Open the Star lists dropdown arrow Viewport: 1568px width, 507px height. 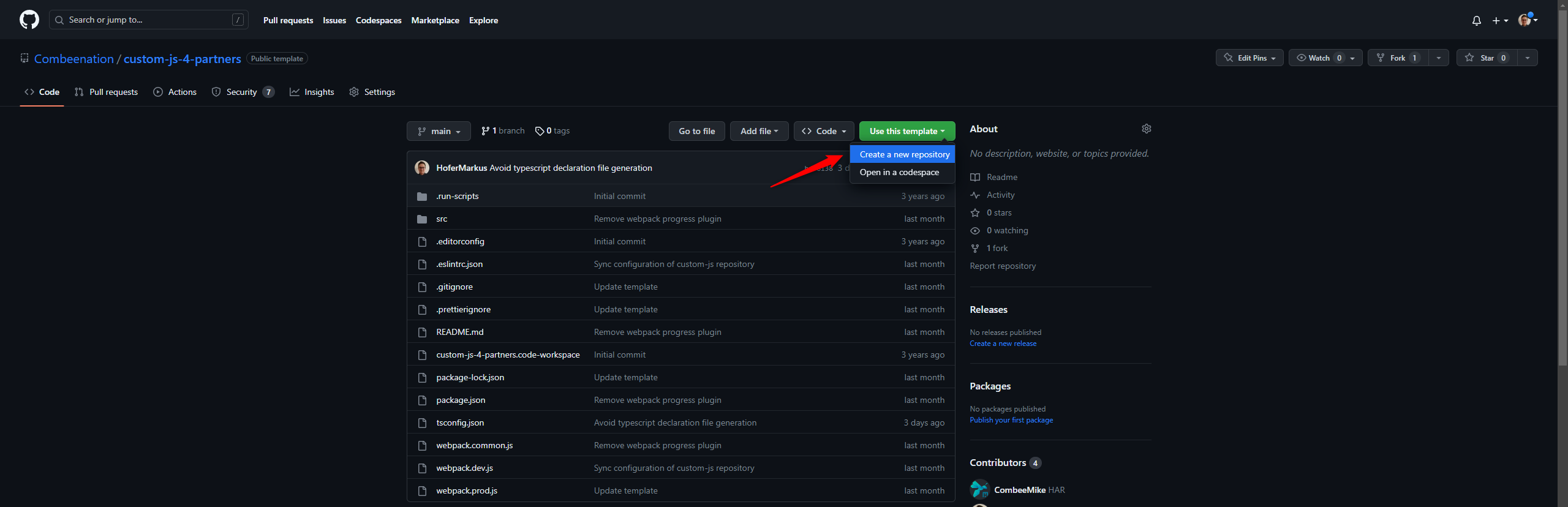point(1528,58)
